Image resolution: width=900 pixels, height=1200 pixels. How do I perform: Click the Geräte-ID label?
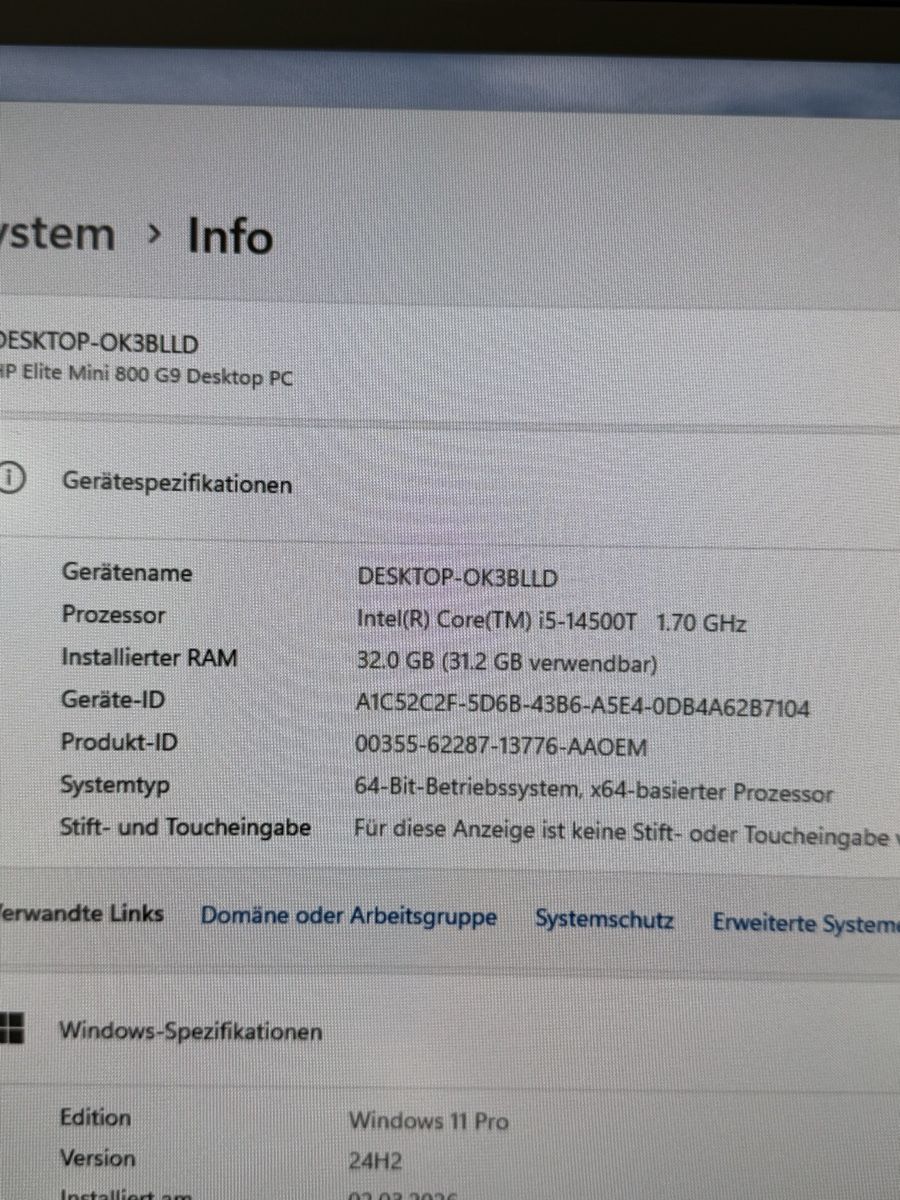[112, 700]
